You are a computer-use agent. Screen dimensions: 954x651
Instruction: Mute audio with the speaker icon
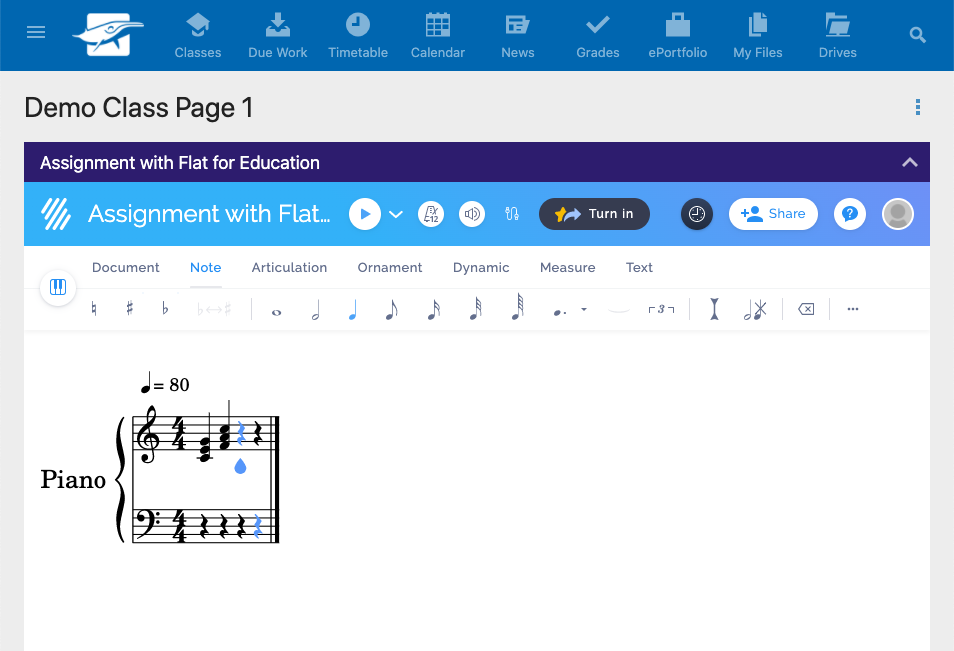(471, 213)
